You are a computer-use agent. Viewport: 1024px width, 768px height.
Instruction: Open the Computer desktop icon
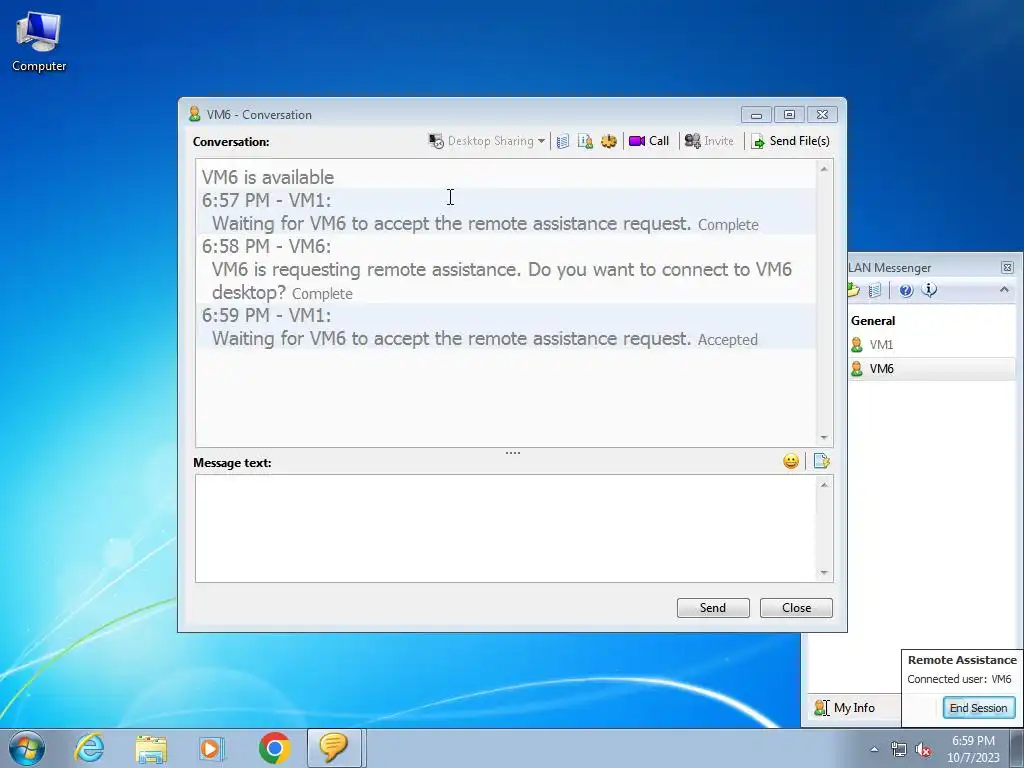pyautogui.click(x=39, y=42)
